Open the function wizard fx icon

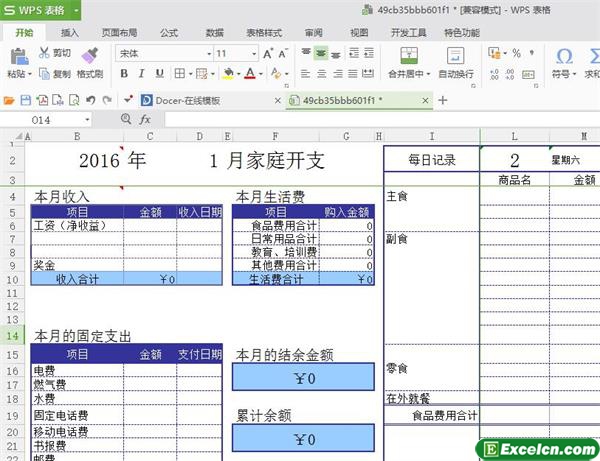click(145, 120)
